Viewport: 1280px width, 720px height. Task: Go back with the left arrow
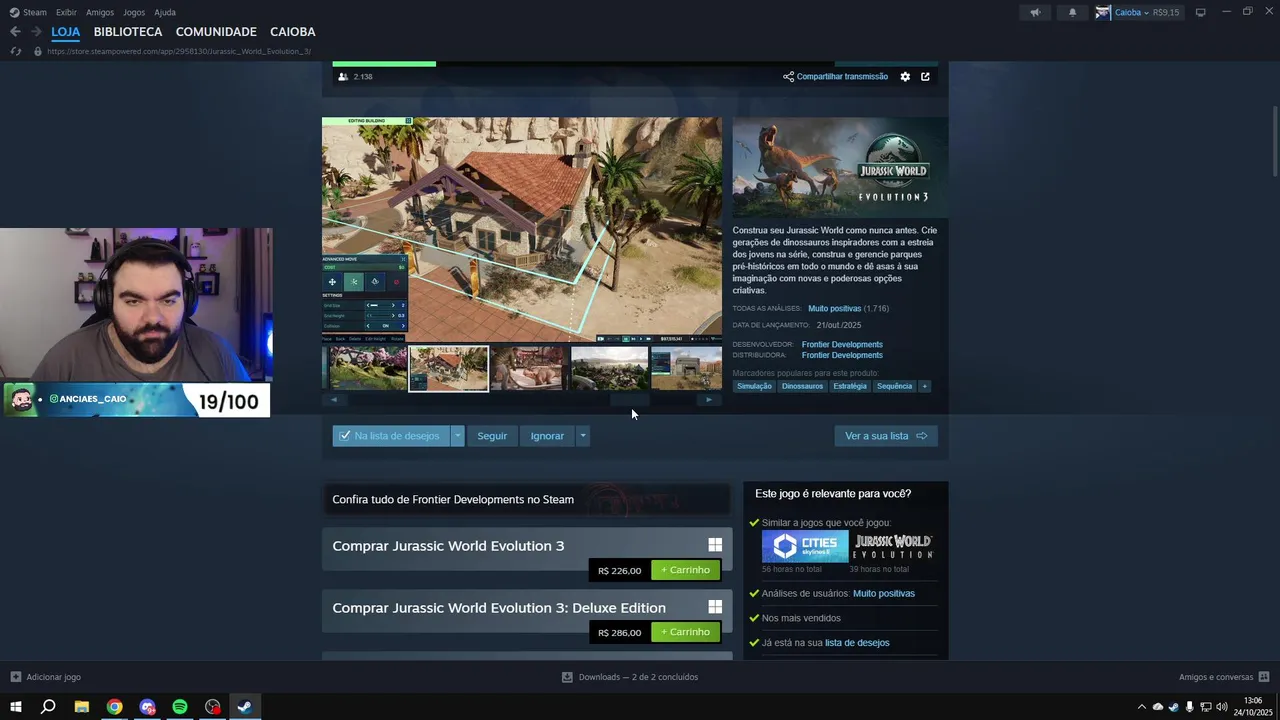(x=15, y=32)
